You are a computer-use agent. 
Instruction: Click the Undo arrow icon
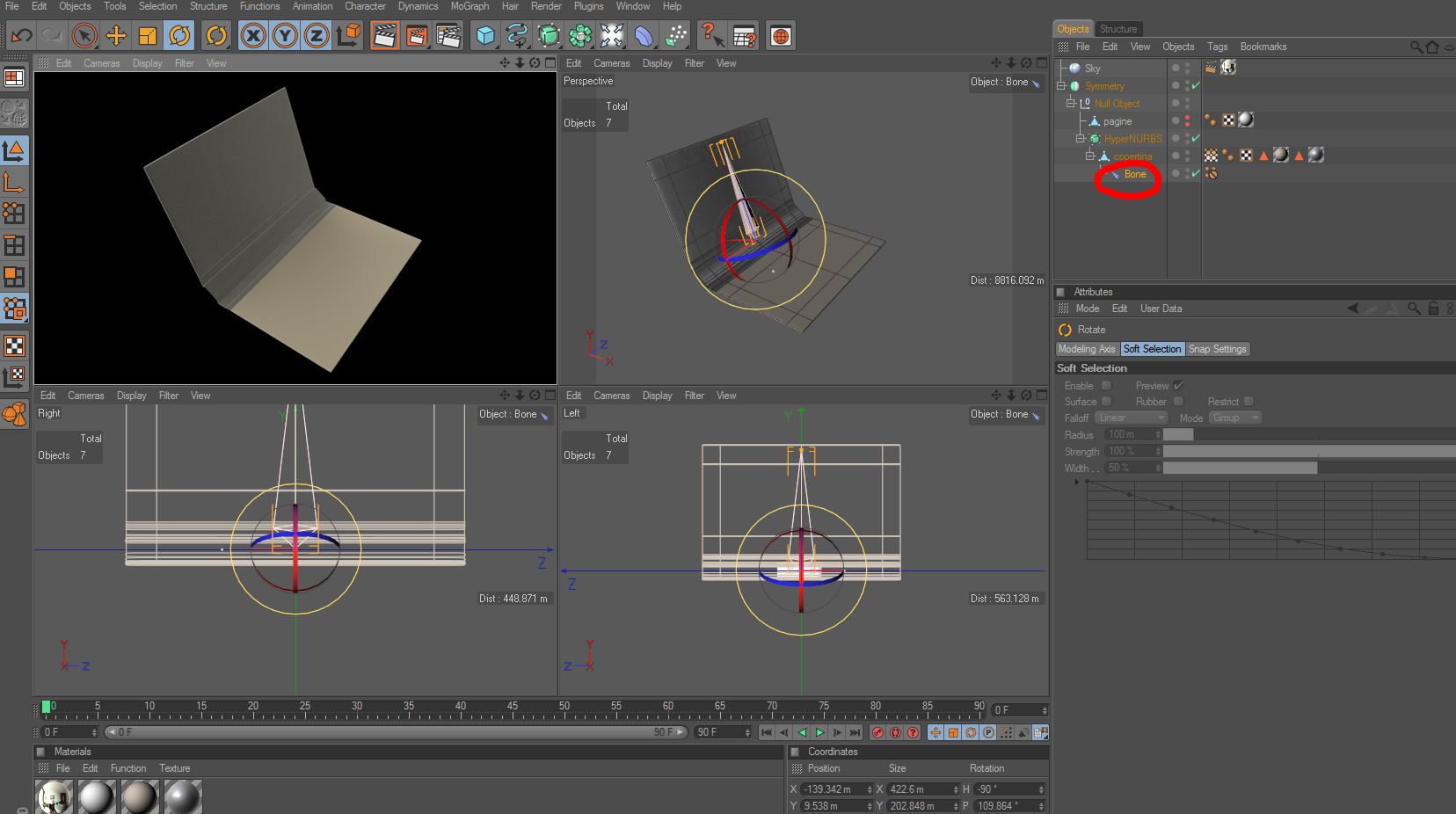point(21,36)
